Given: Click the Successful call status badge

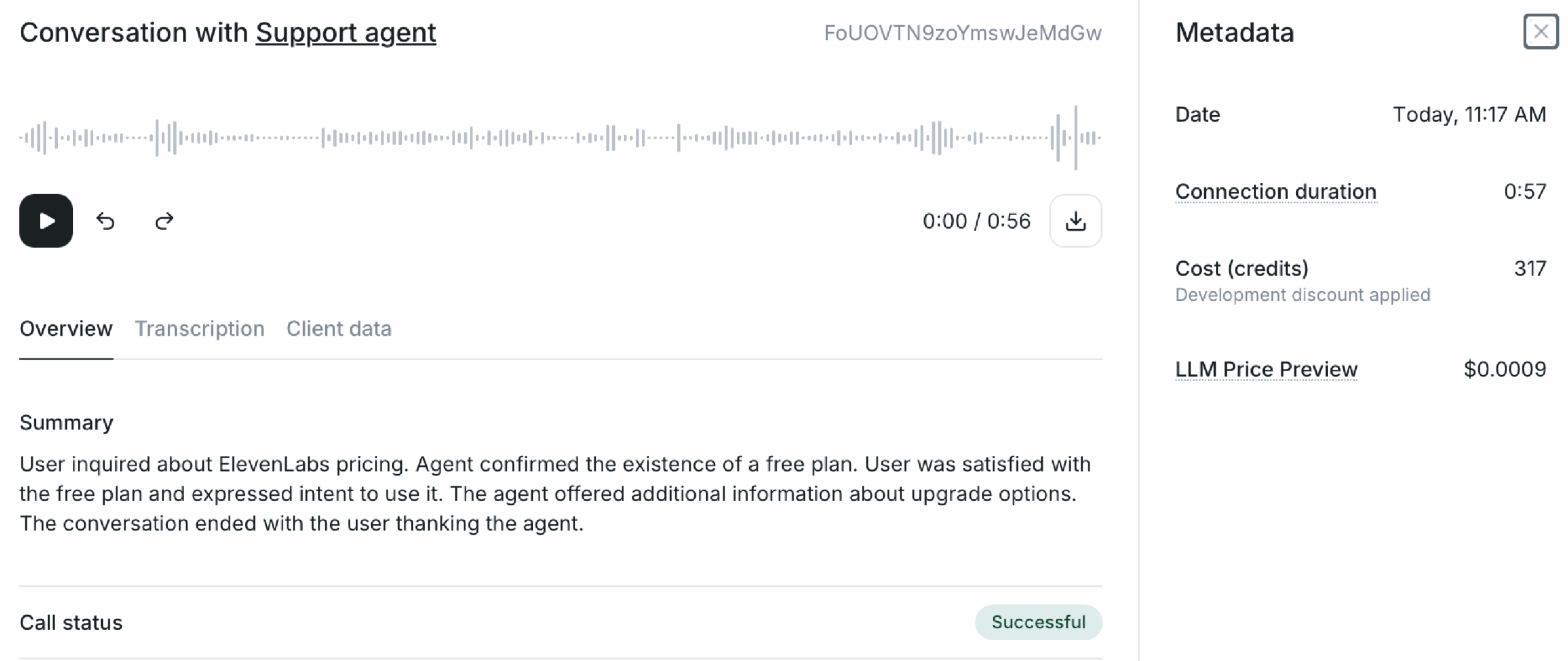Looking at the screenshot, I should 1038,622.
